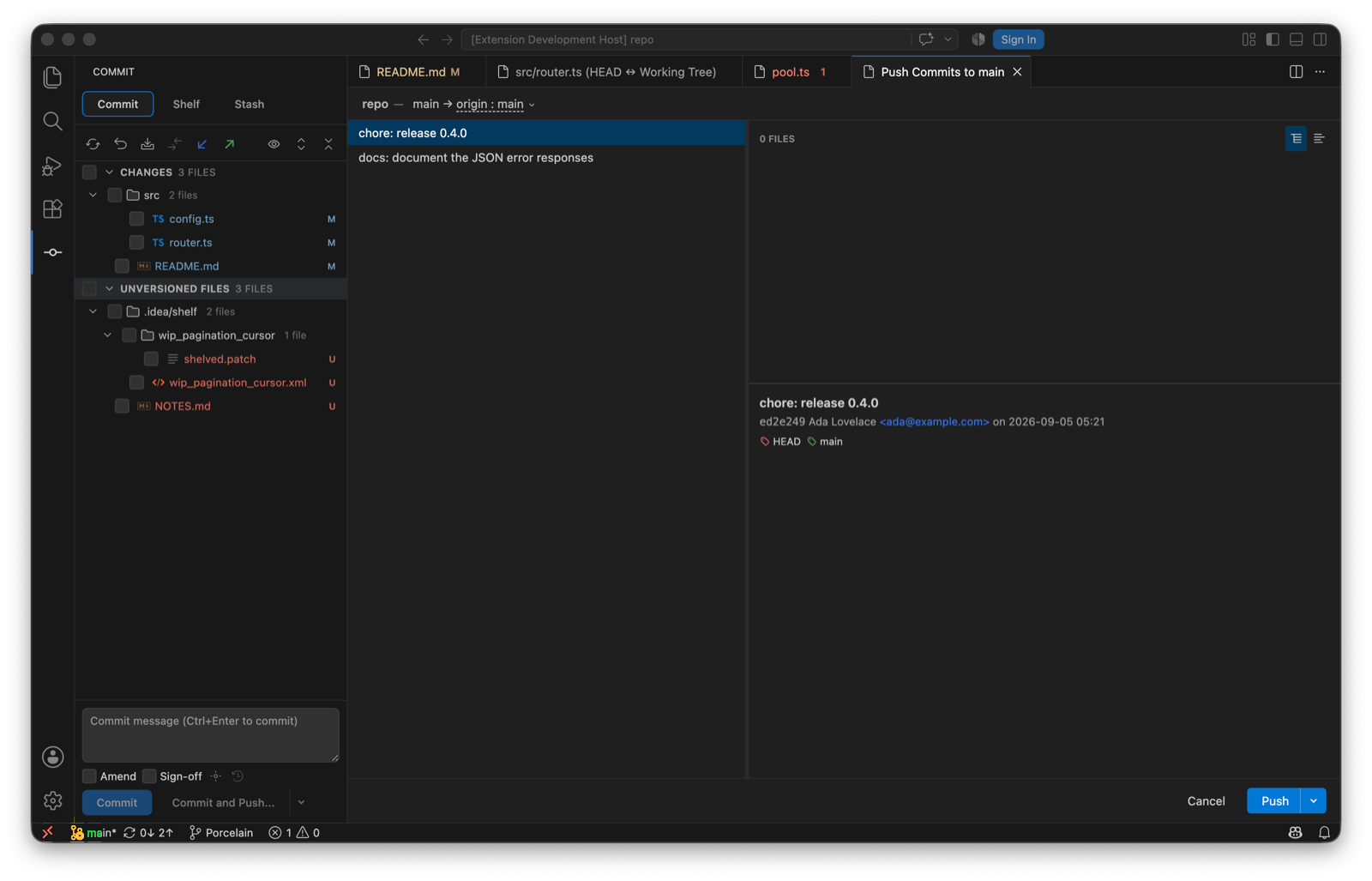Enable the Amend checkbox
The width and height of the screenshot is (1372, 881).
(x=89, y=776)
